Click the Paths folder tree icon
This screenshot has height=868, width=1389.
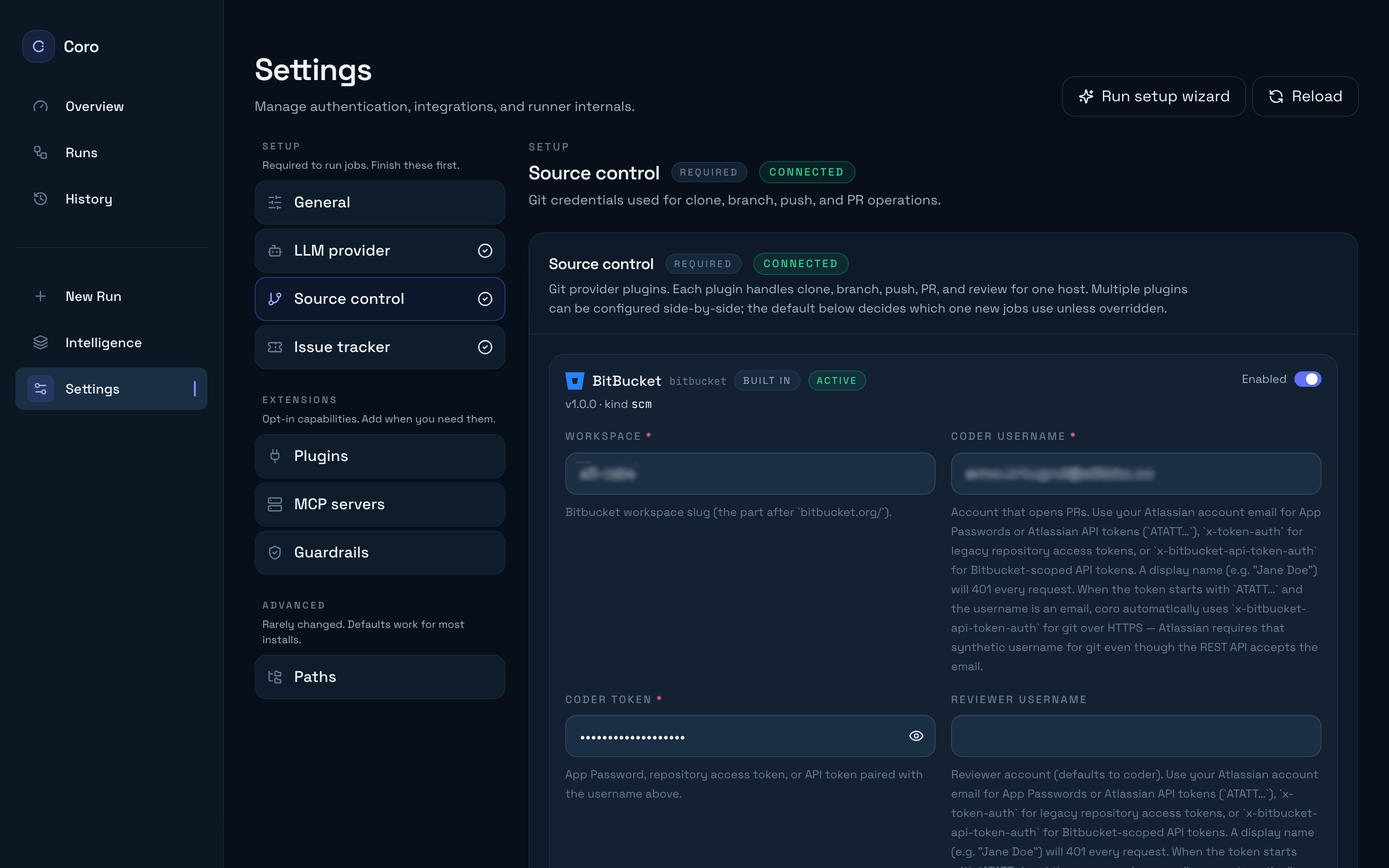tap(275, 678)
